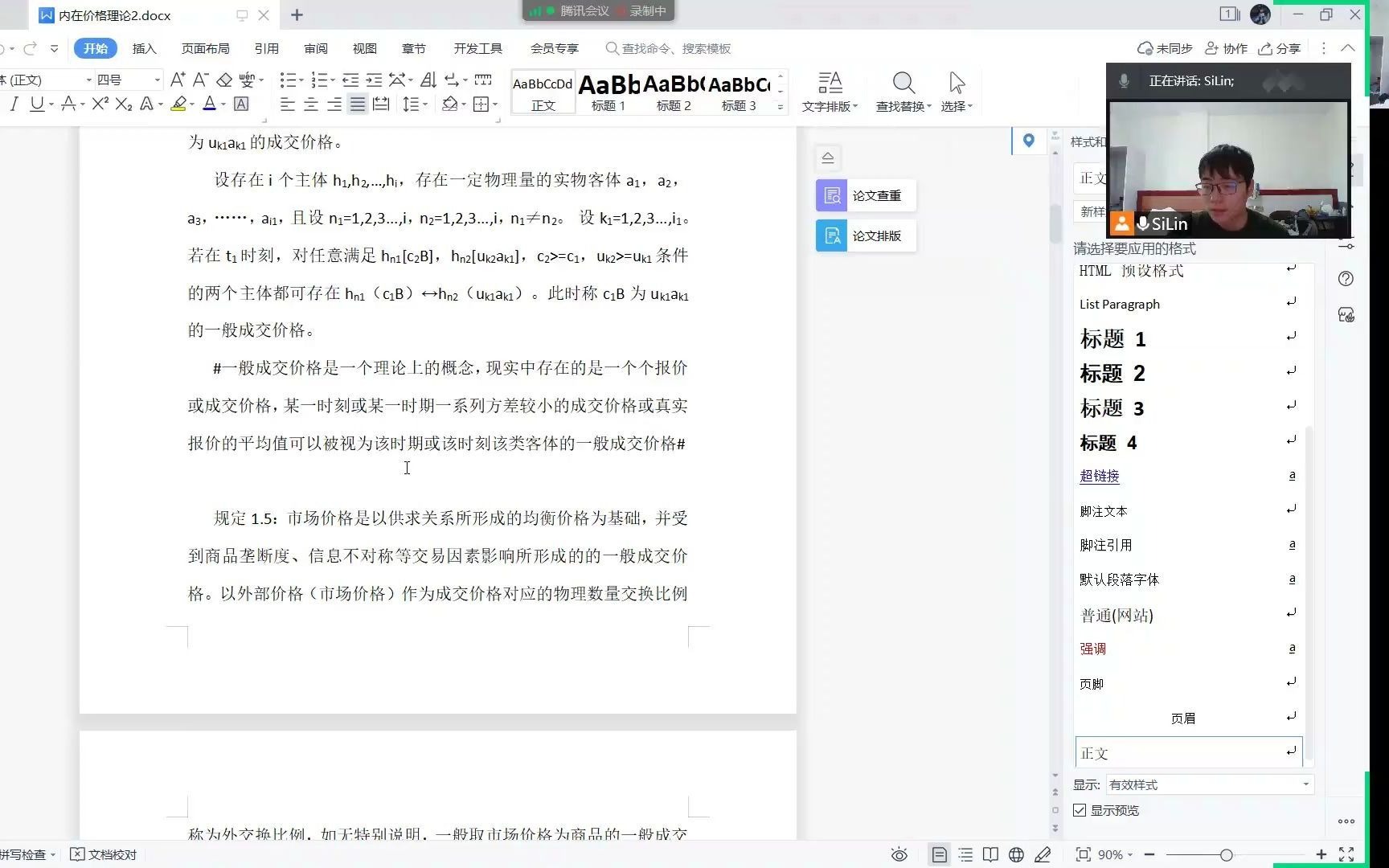
Task: Apply italic formatting
Action: click(x=14, y=104)
